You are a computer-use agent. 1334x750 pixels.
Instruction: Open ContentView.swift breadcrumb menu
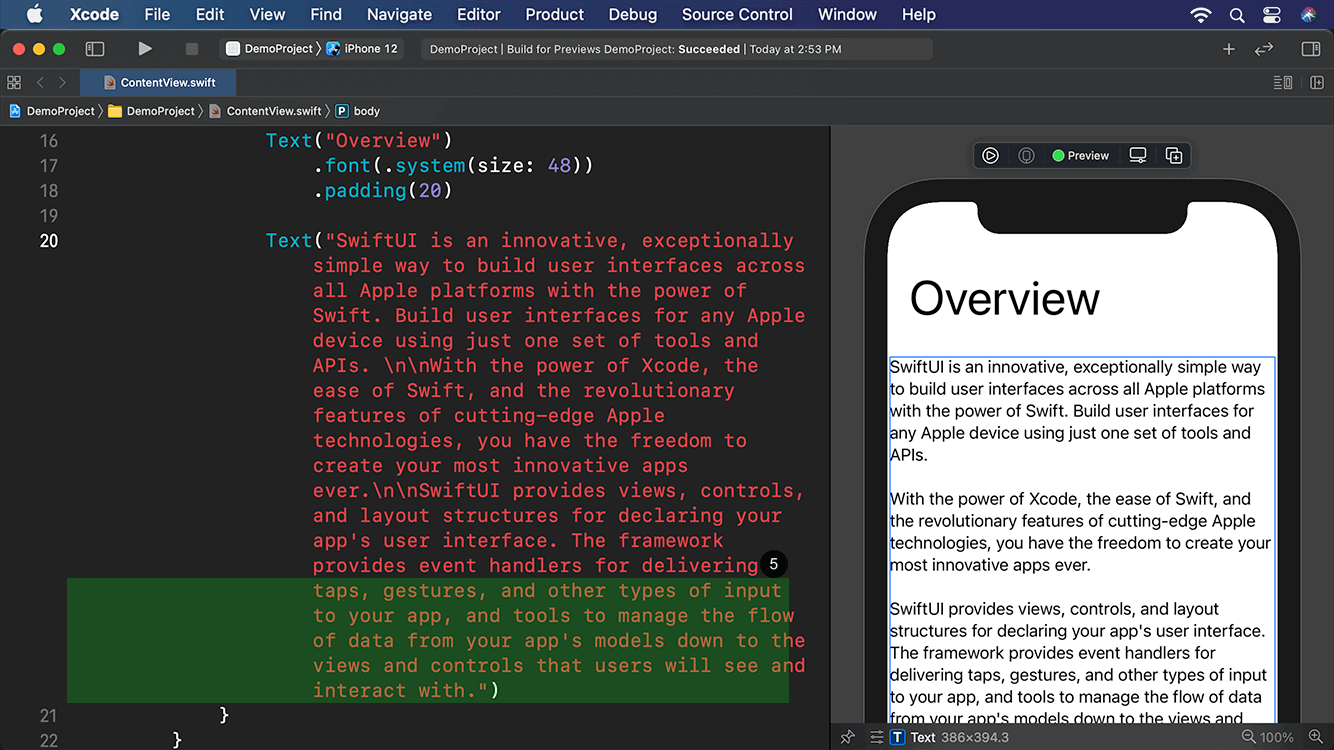tap(265, 111)
